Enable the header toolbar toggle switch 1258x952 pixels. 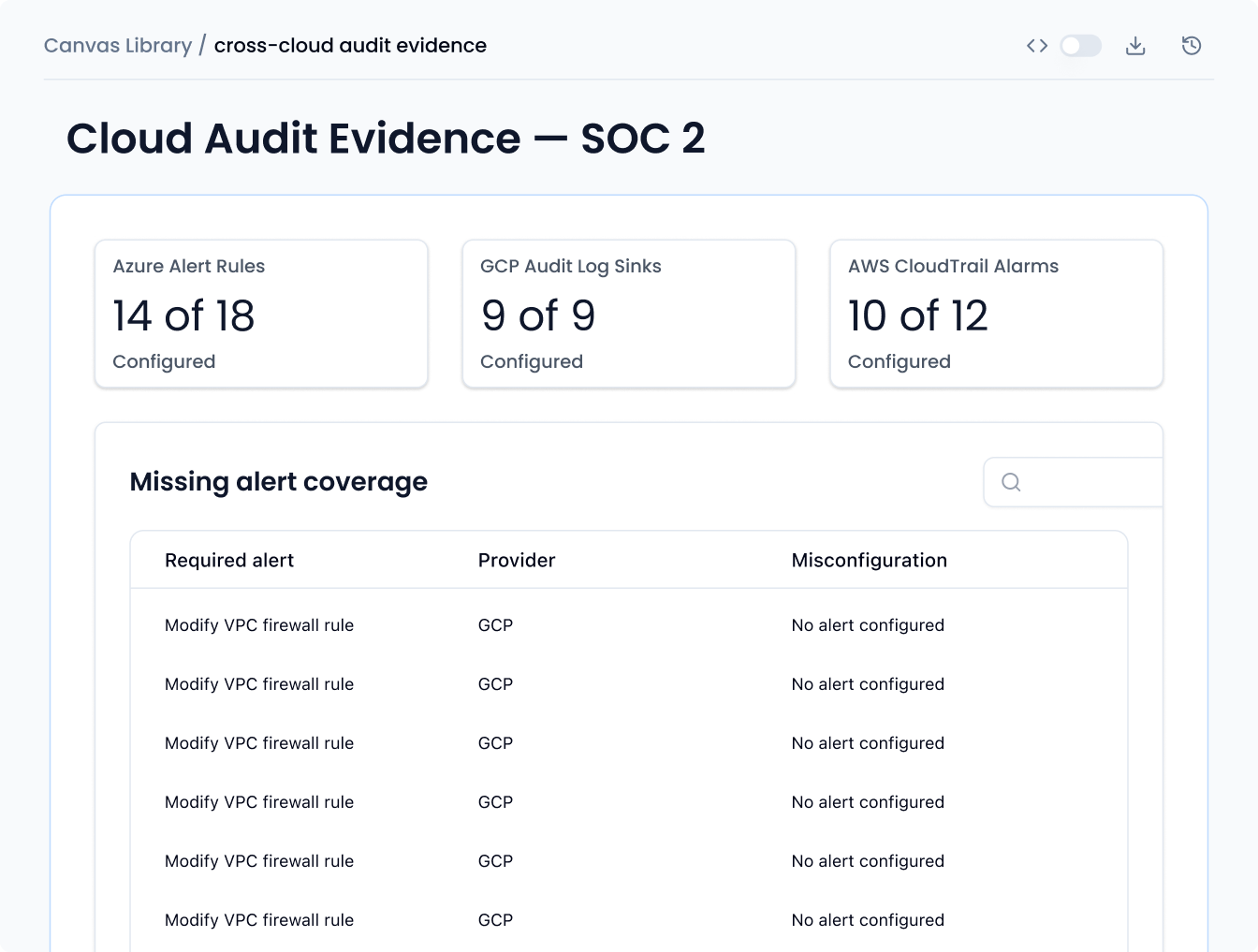click(1080, 46)
